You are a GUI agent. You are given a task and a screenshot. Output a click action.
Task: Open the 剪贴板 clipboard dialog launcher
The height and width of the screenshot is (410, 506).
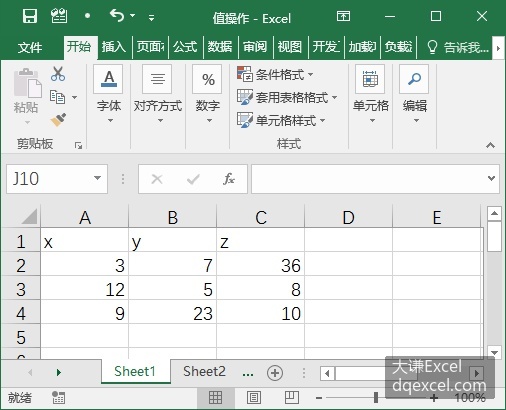click(x=78, y=145)
